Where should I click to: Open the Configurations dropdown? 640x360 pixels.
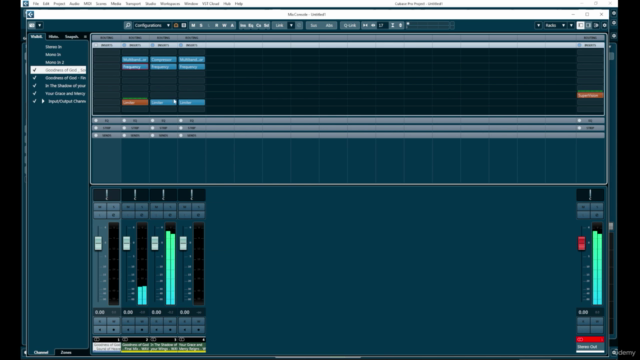click(152, 25)
